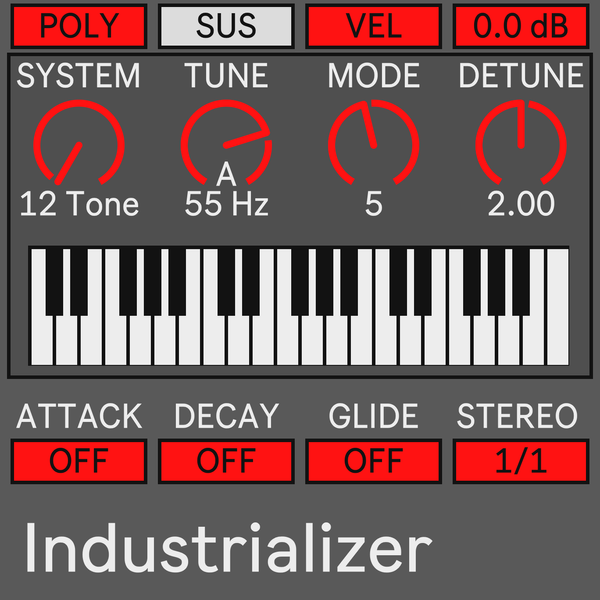Viewport: 600px width, 600px height.
Task: Click the 12 Tone system label
Action: (79, 204)
